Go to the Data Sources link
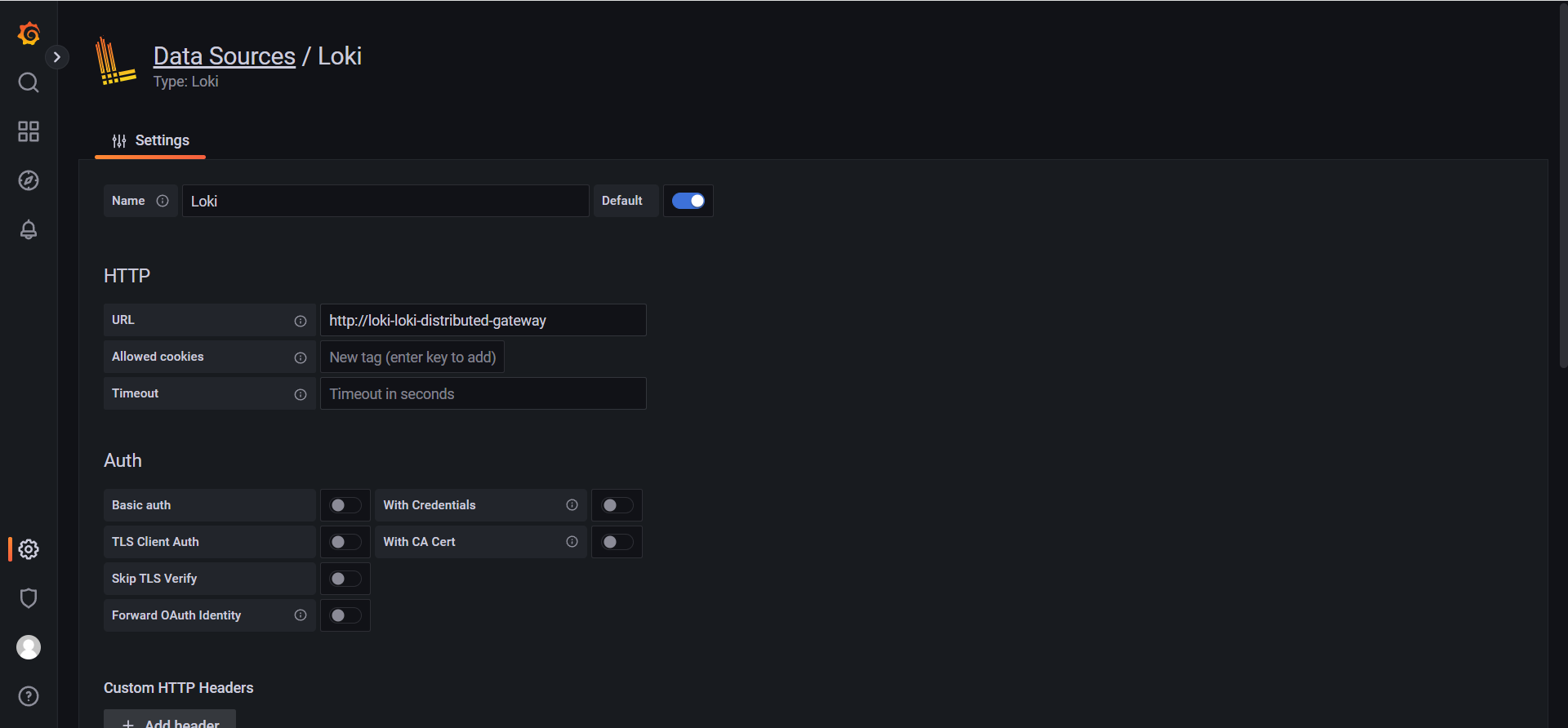The height and width of the screenshot is (728, 1568). (x=225, y=55)
